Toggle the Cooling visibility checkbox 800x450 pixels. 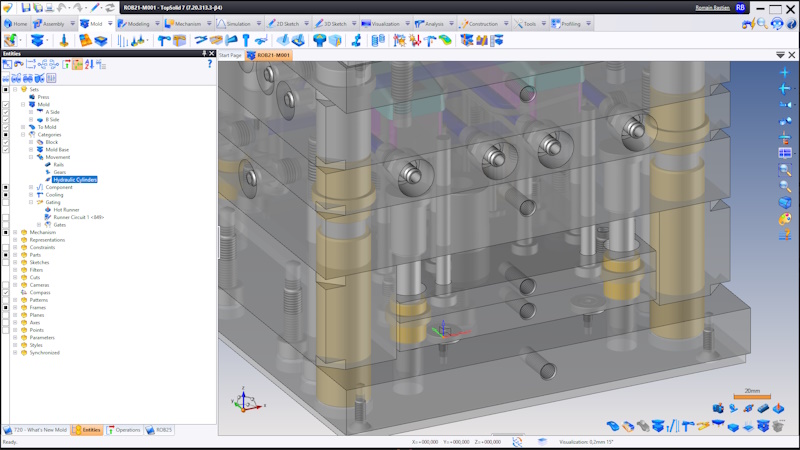click(x=6, y=195)
